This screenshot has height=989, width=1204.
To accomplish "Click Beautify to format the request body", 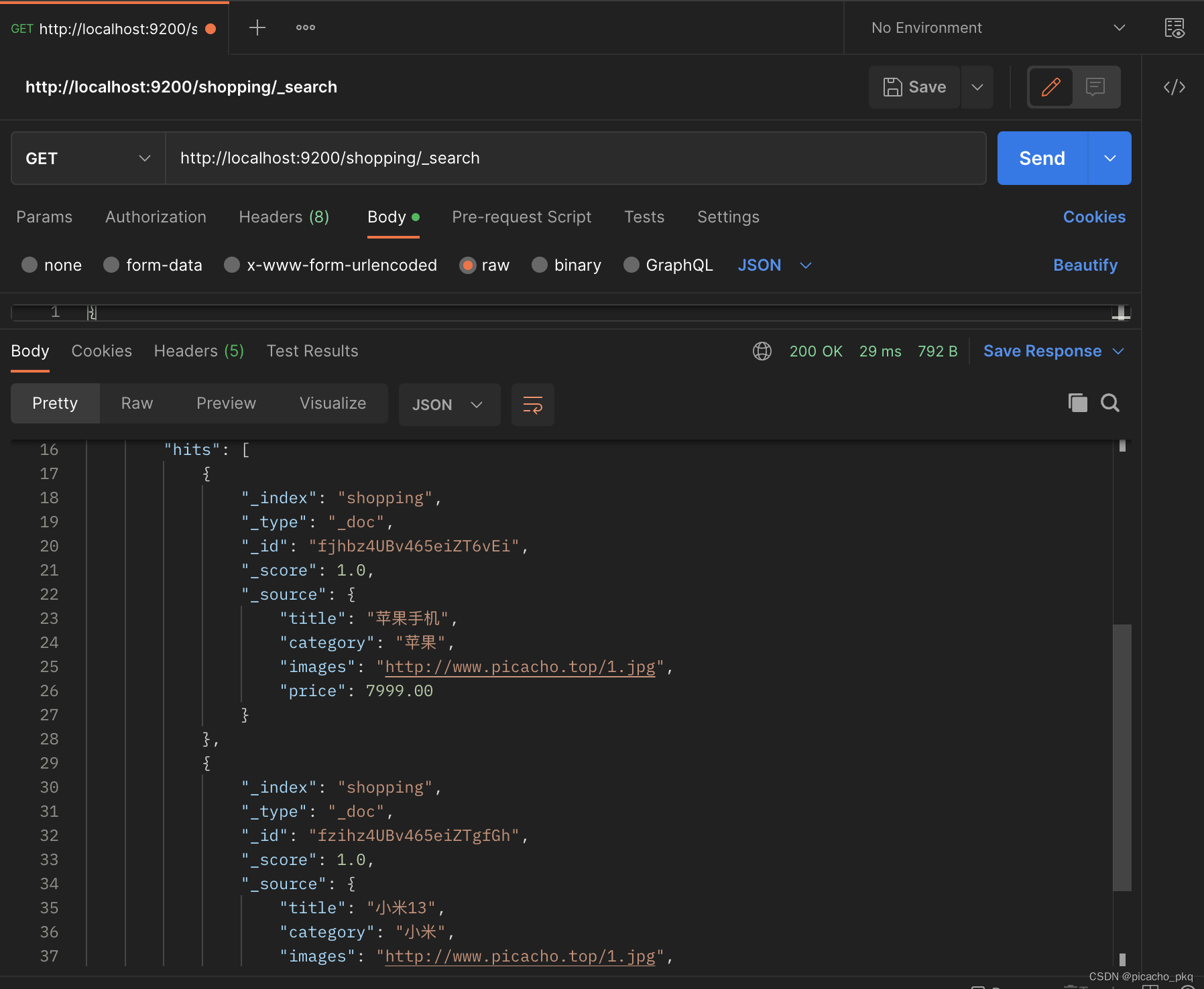I will (1085, 265).
